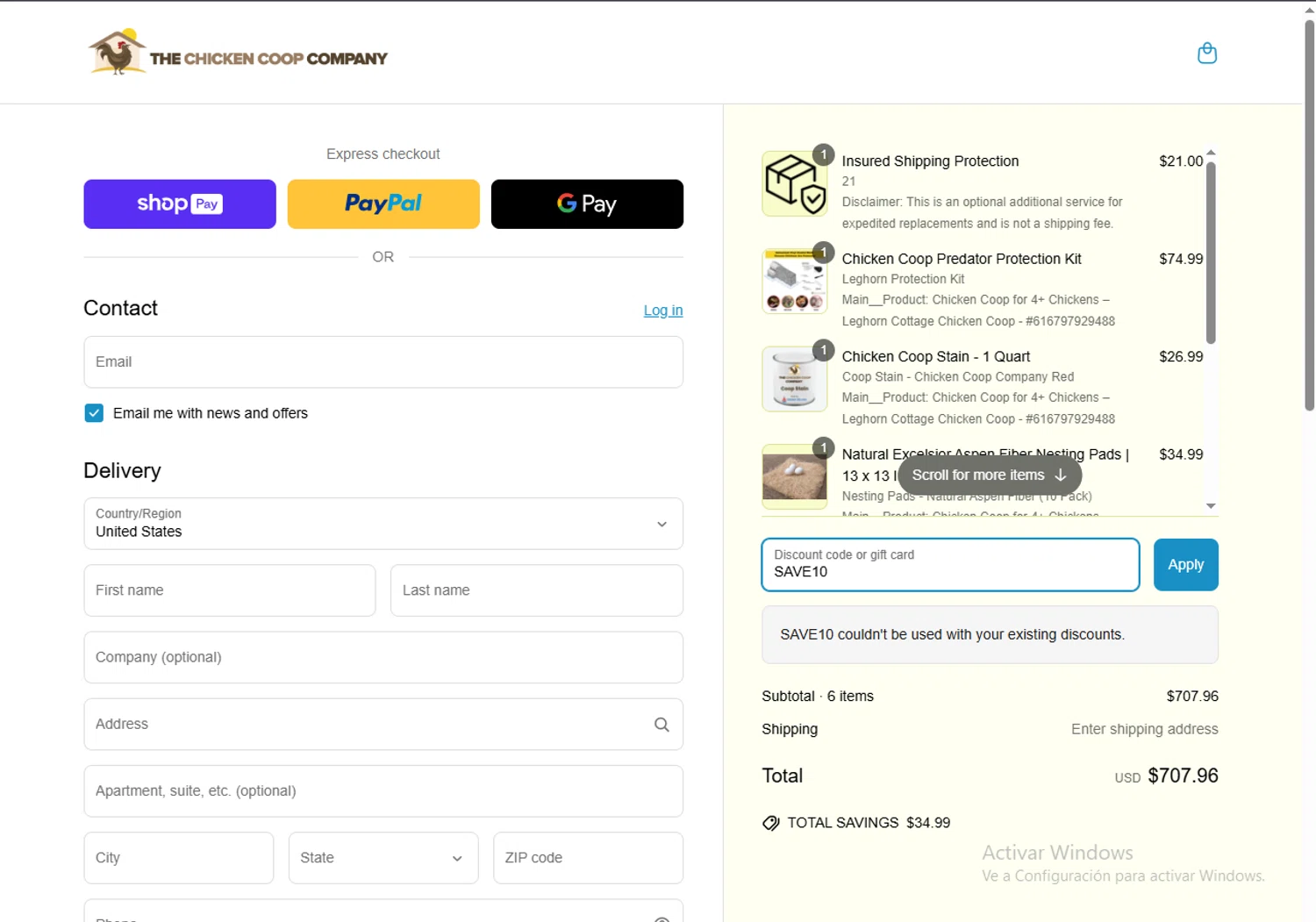Click the item list scroll-down arrow
The height and width of the screenshot is (922, 1316).
[x=1211, y=506]
